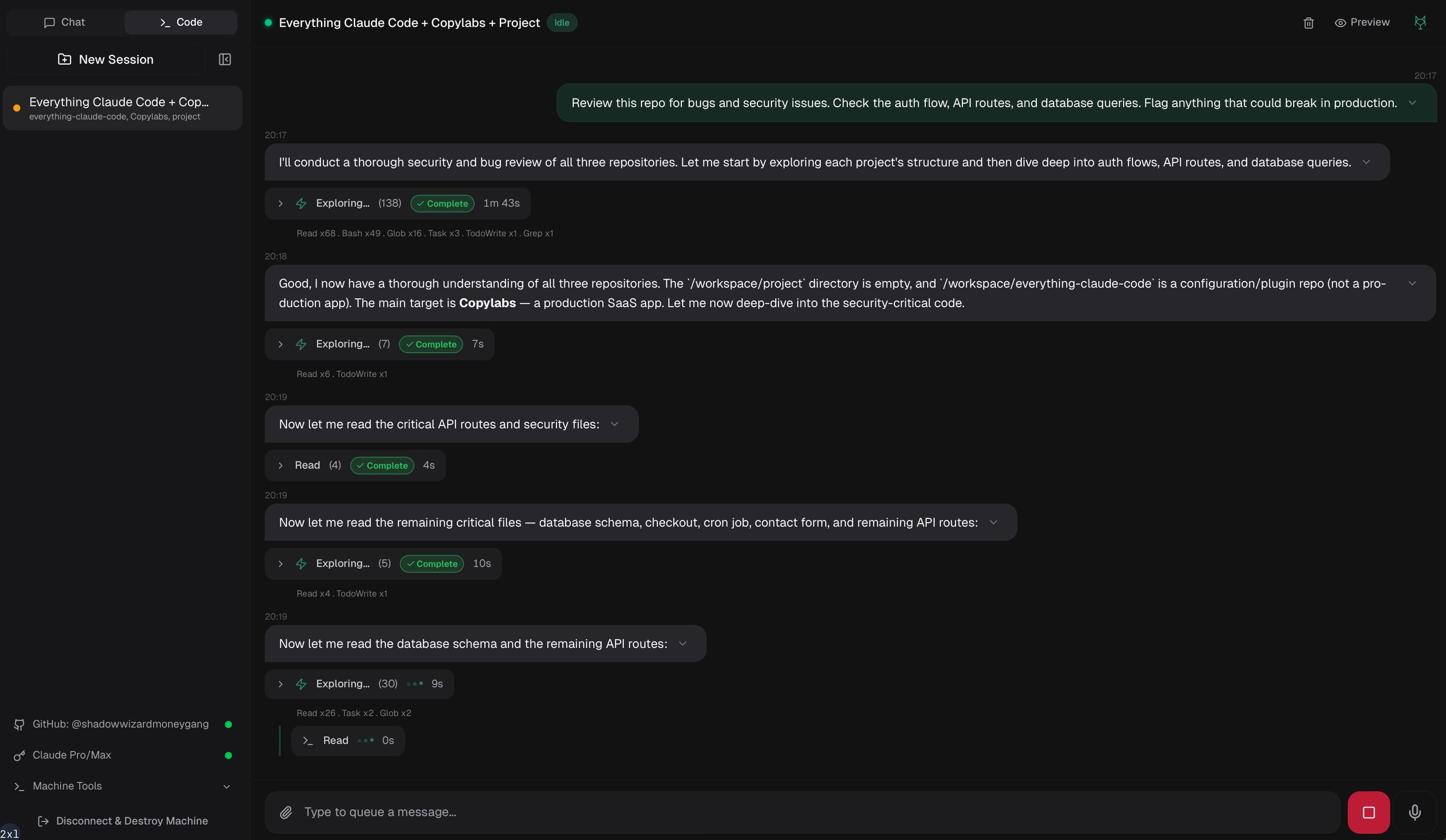The height and width of the screenshot is (840, 1446).
Task: Open the terminal icon beside Machine Tools
Action: (x=19, y=786)
